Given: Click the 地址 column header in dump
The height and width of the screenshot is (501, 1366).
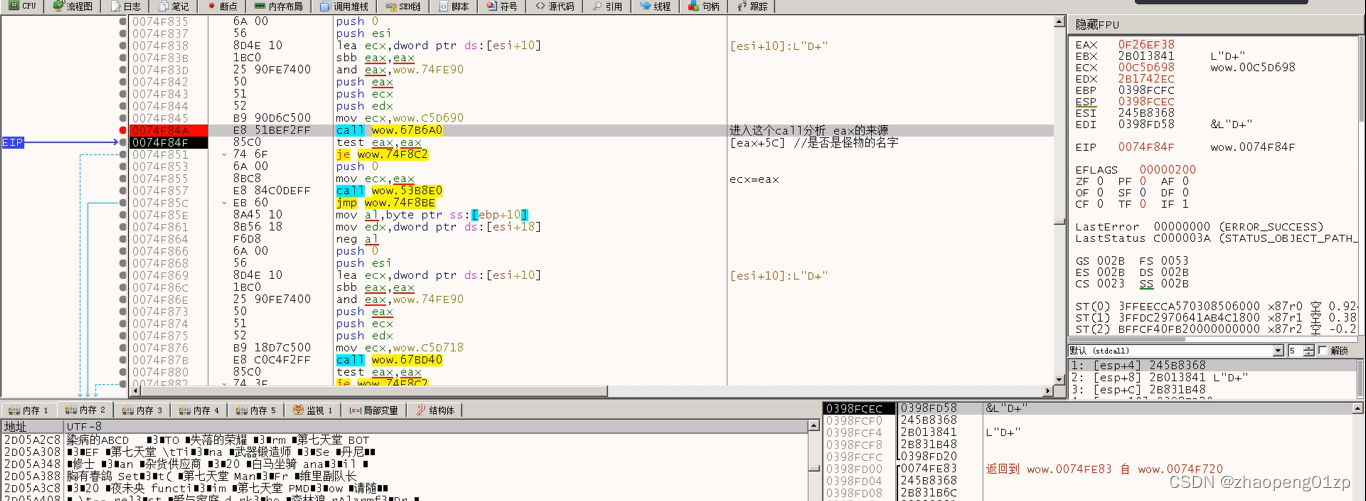Looking at the screenshot, I should point(32,426).
